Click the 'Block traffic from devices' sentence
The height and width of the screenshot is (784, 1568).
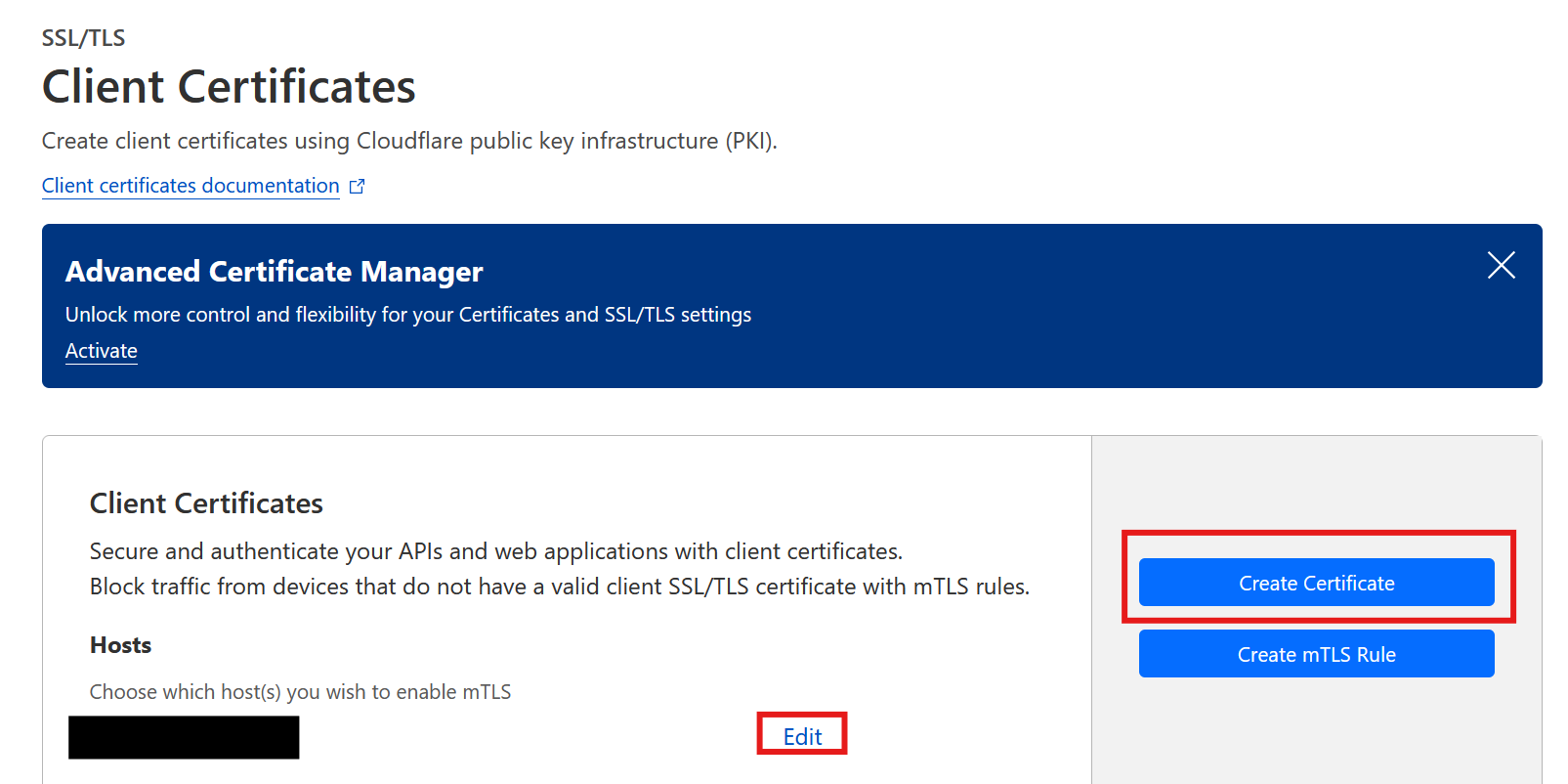click(559, 587)
